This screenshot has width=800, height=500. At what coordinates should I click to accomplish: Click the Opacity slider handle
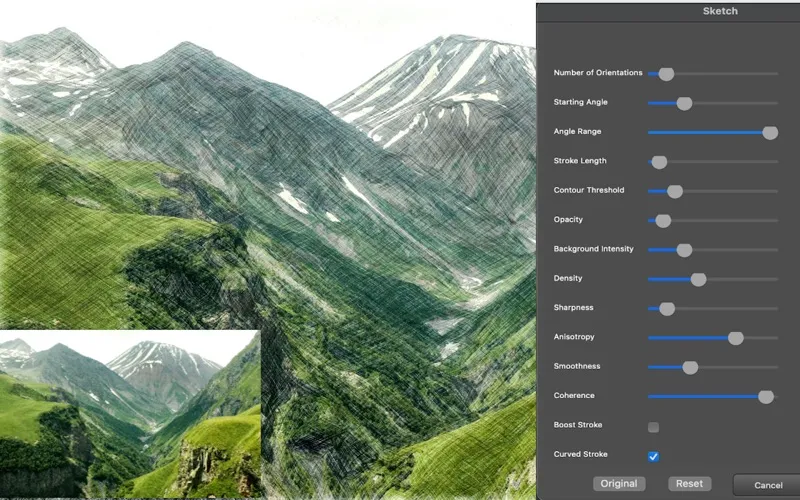click(x=663, y=221)
